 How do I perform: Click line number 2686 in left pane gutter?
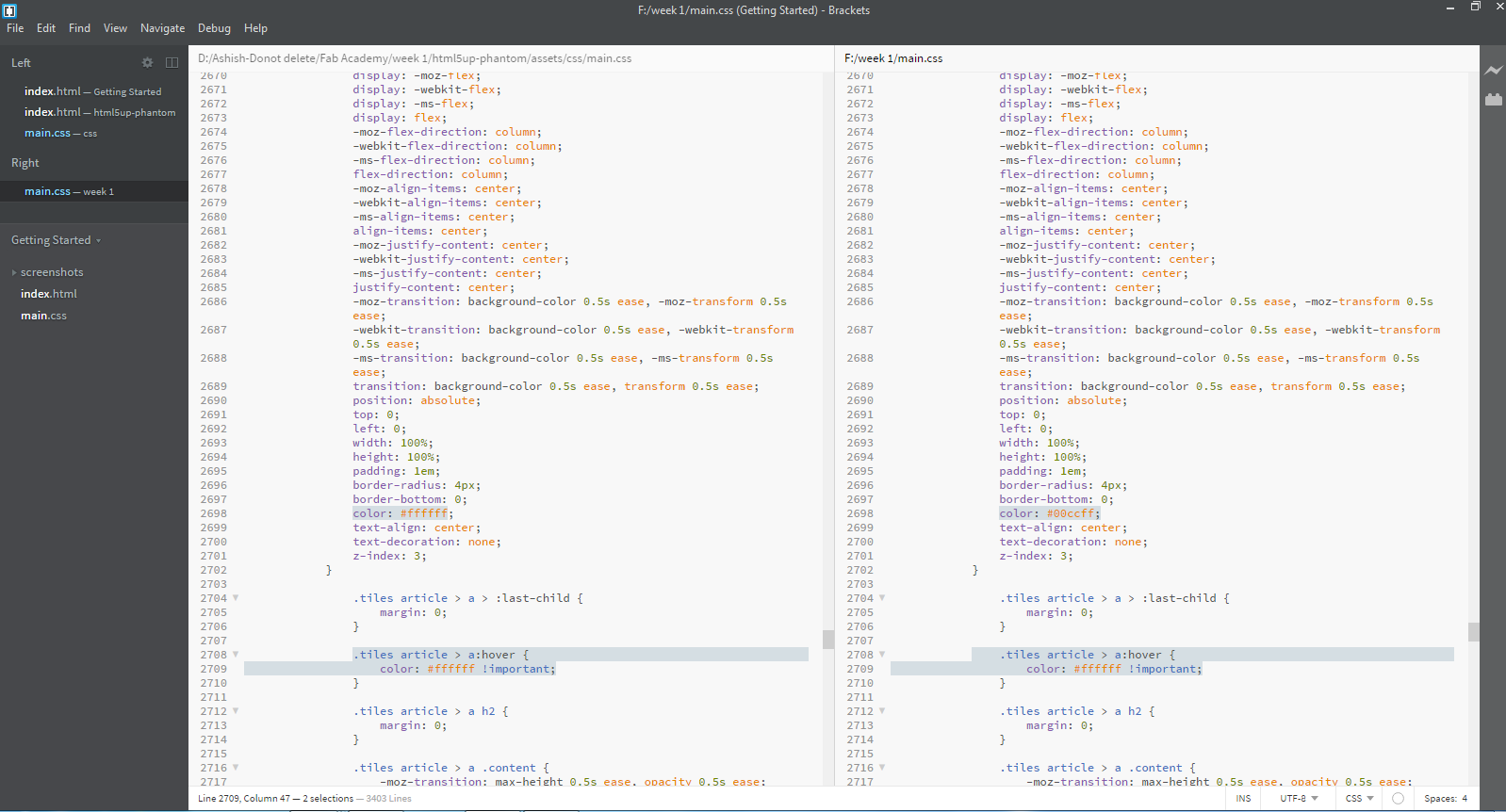click(213, 301)
